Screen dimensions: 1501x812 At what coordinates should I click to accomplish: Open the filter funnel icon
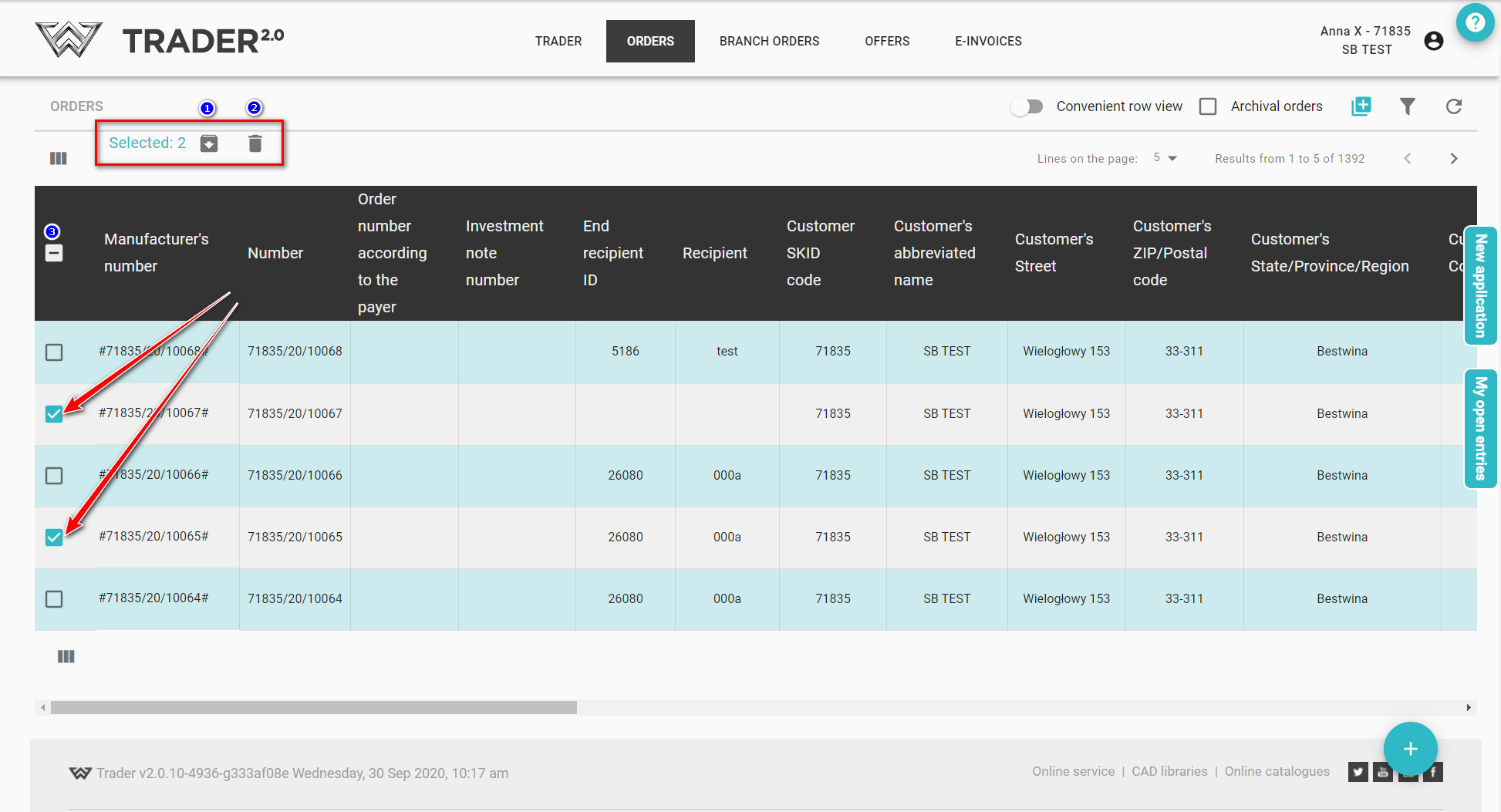(x=1407, y=106)
